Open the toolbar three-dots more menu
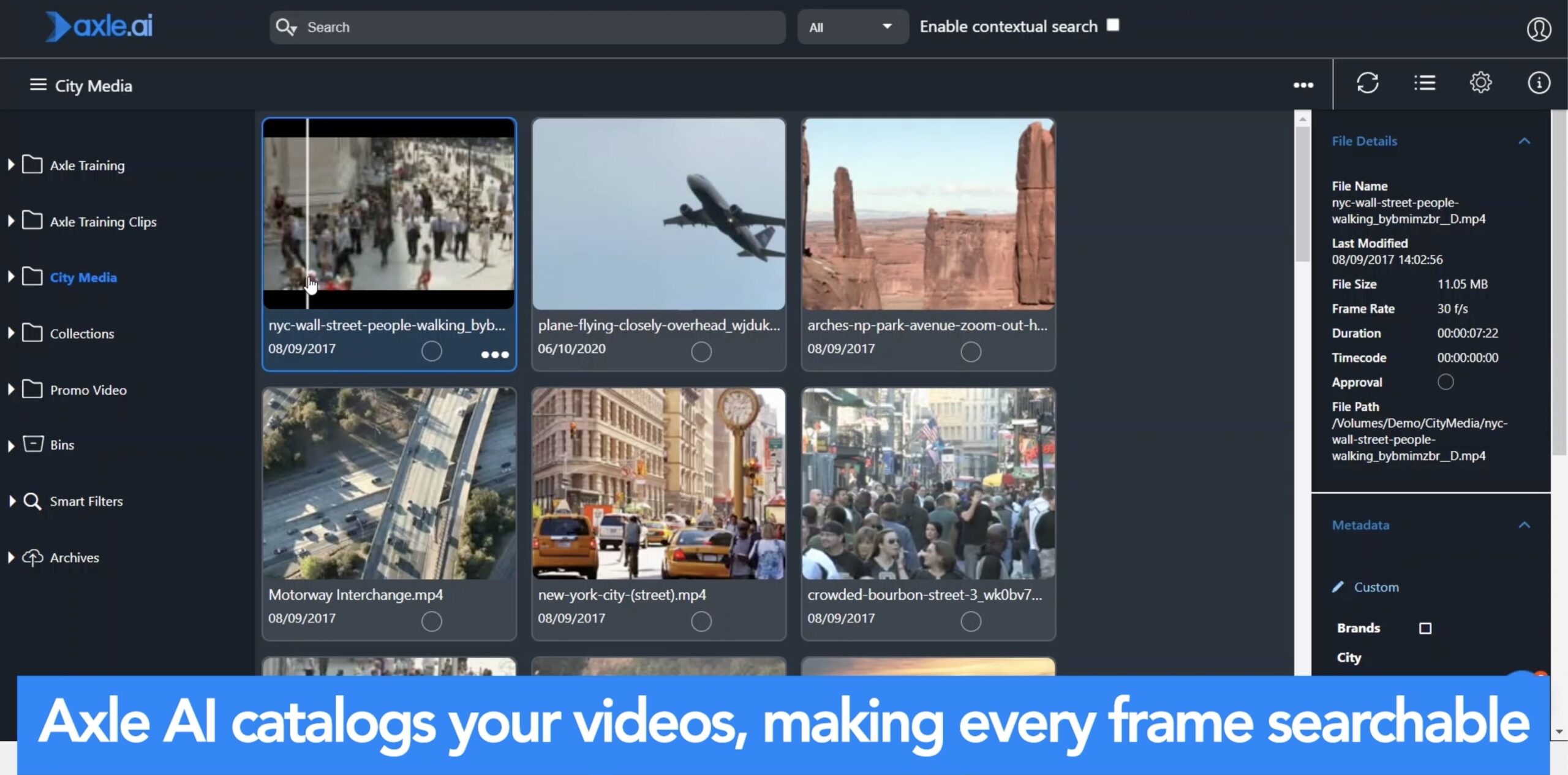This screenshot has height=775, width=1568. tap(1303, 85)
